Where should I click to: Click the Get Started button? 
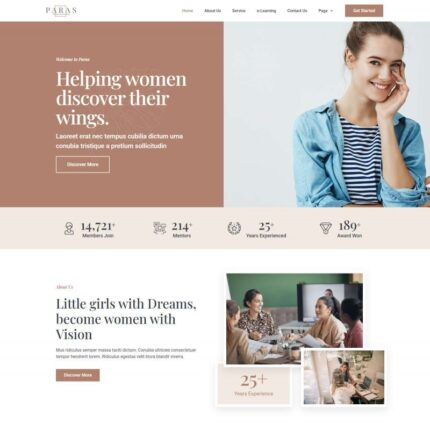coord(364,11)
